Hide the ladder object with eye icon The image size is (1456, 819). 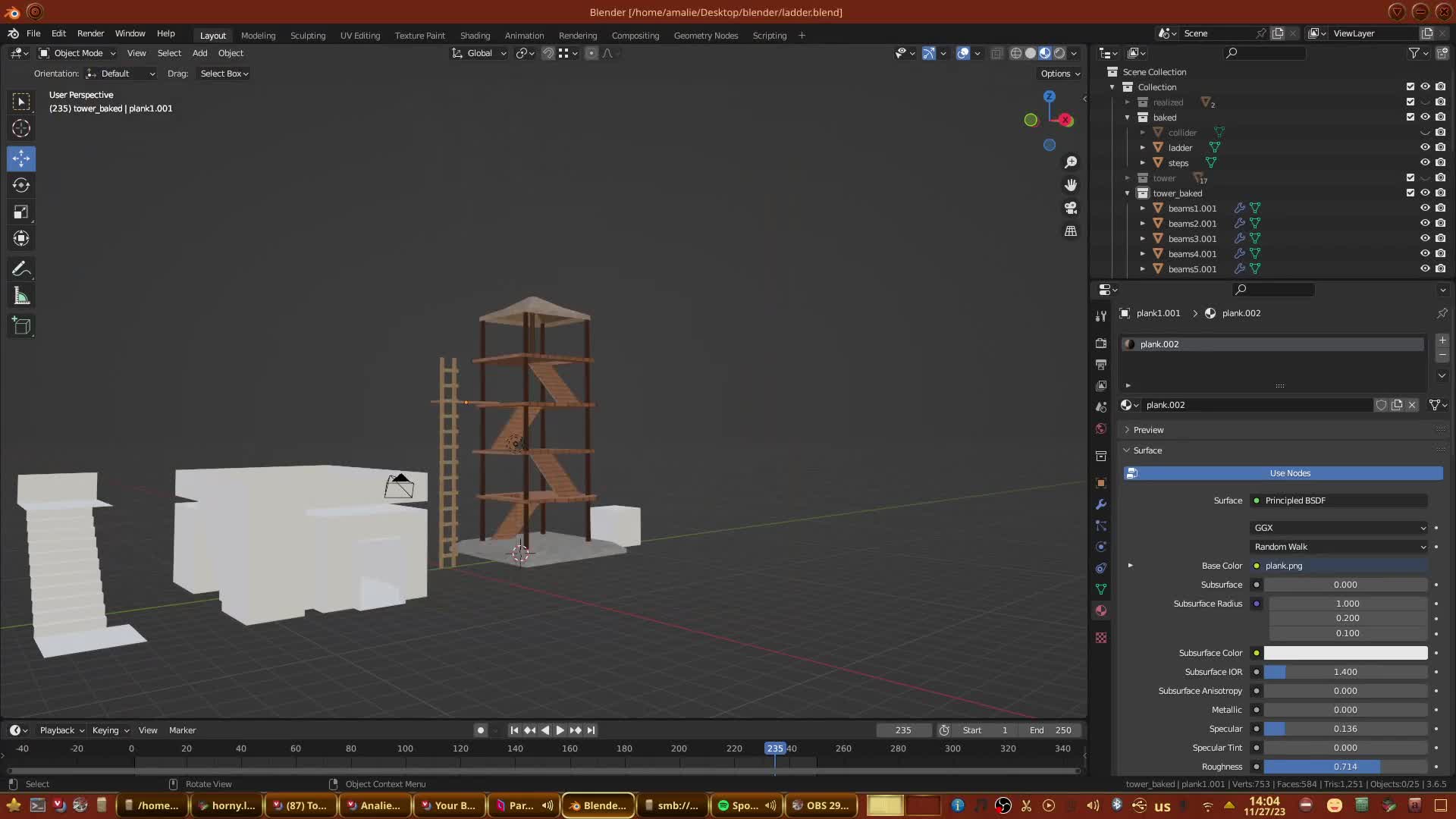pyautogui.click(x=1425, y=147)
